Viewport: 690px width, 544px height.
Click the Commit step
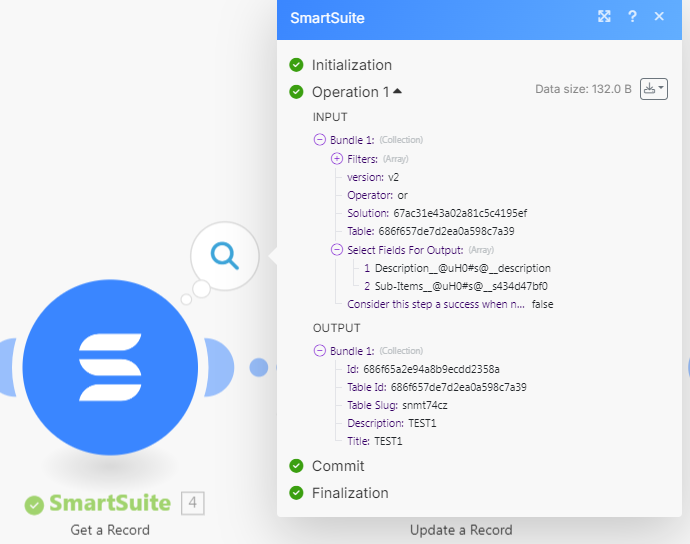(x=338, y=466)
